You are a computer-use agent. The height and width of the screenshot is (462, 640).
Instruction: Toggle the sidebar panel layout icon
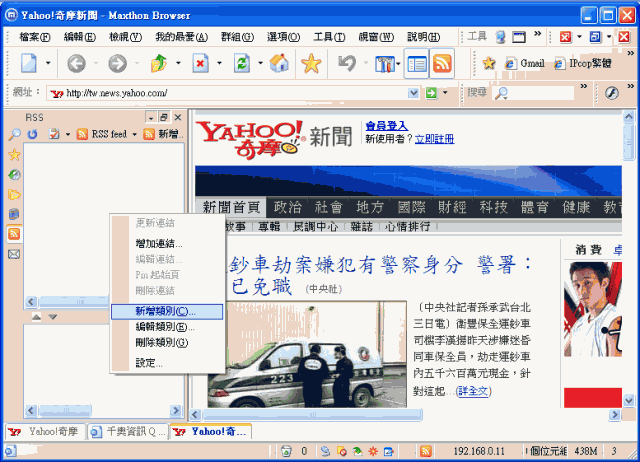pos(416,64)
